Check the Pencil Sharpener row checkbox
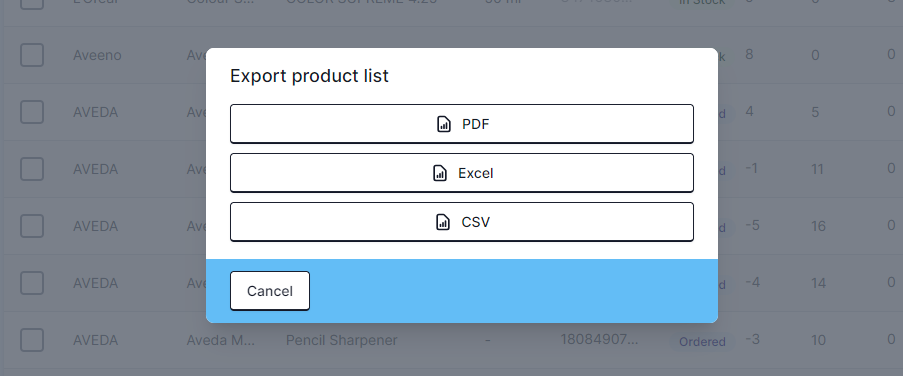Viewport: 903px width, 376px height. (32, 340)
